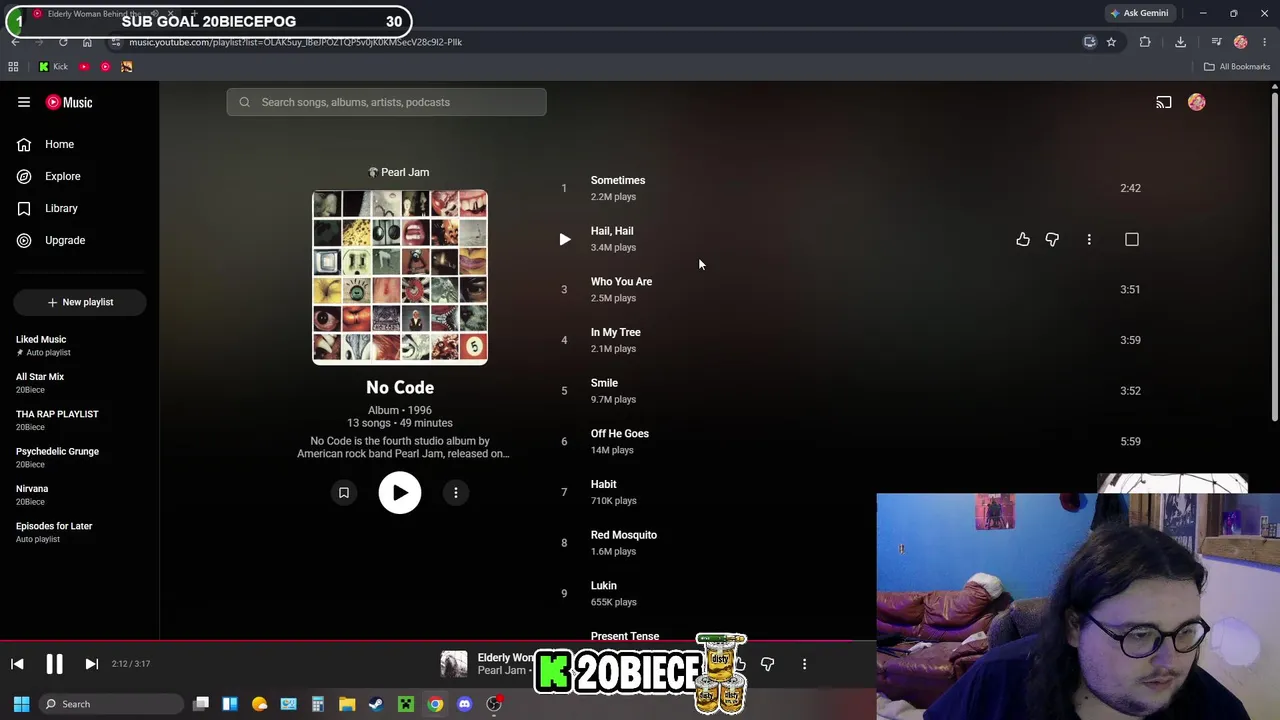Open the Nirvana playlist

click(80, 495)
